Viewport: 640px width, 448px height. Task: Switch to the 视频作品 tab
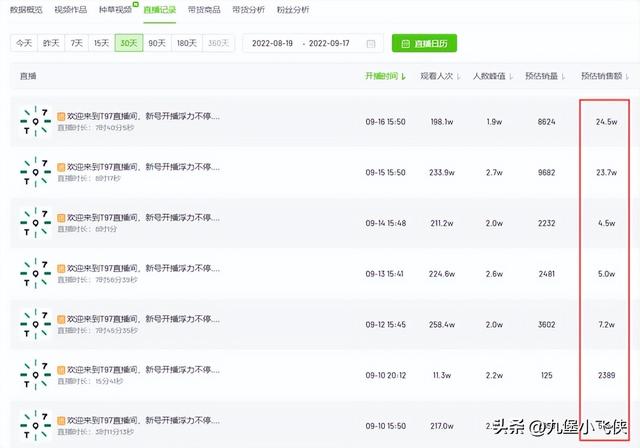72,9
